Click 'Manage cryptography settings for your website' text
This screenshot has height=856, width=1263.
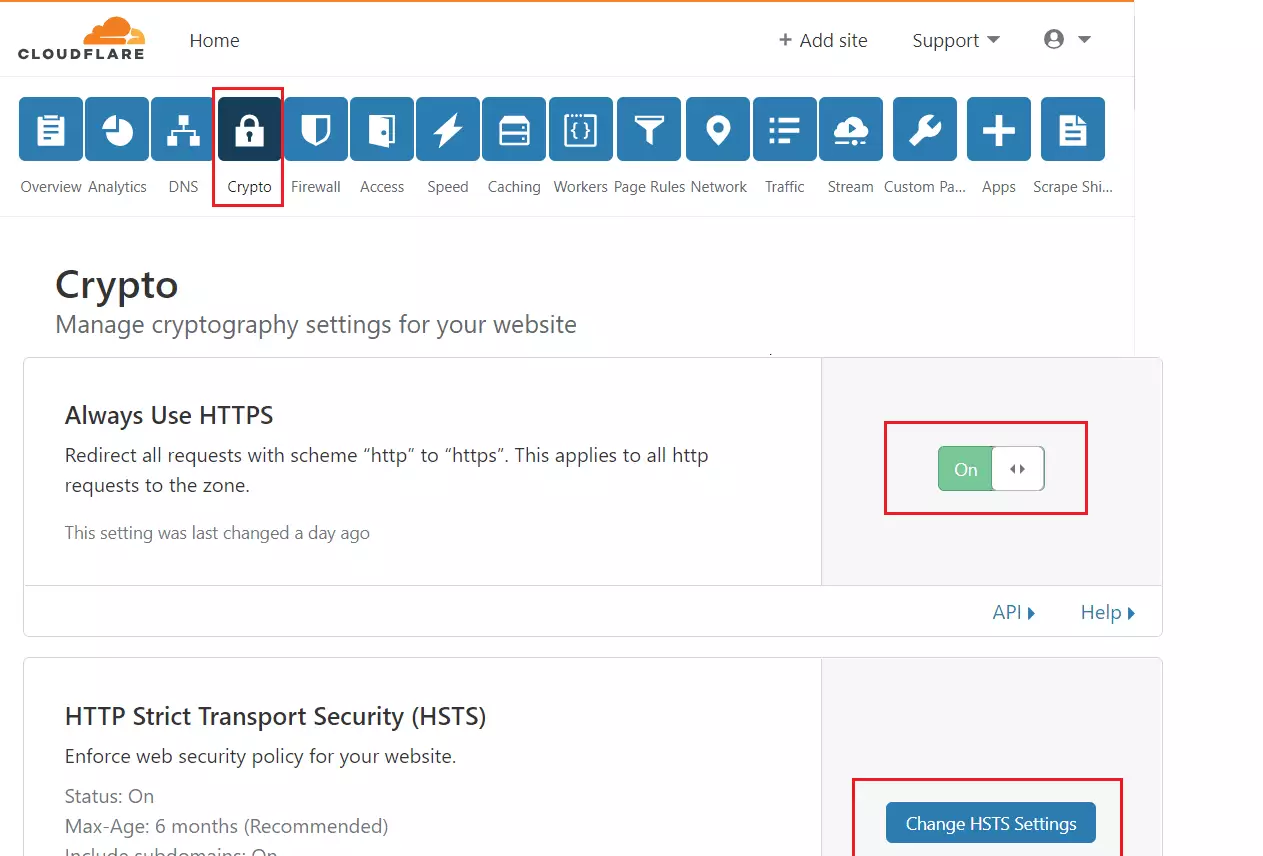click(316, 325)
